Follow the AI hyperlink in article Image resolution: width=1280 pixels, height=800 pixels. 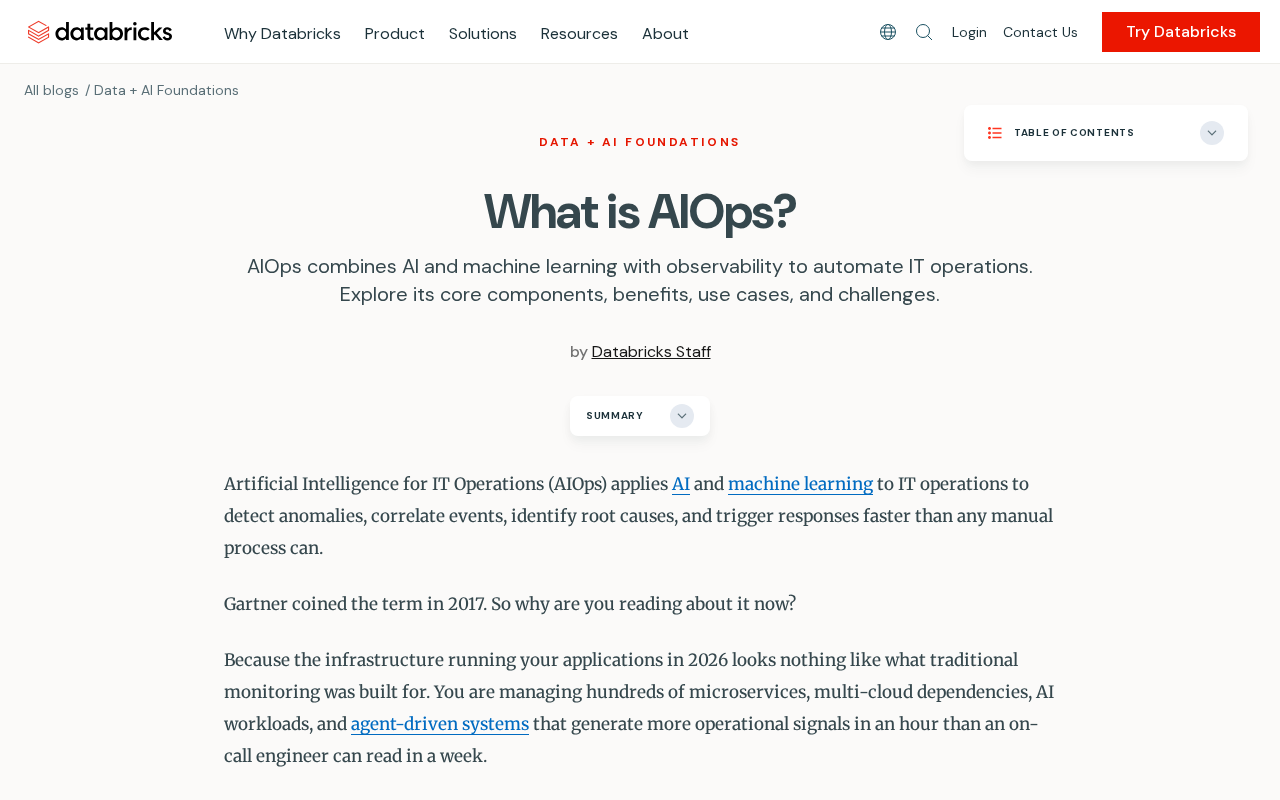pos(681,484)
